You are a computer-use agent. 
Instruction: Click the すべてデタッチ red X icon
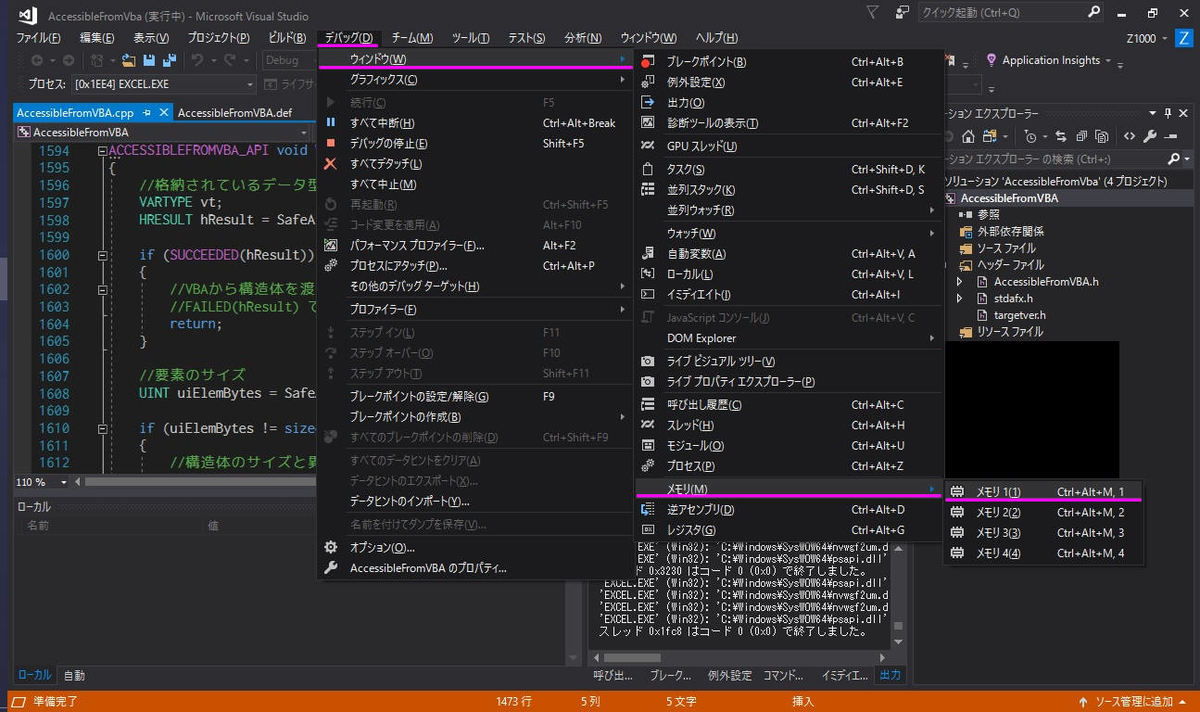(331, 164)
